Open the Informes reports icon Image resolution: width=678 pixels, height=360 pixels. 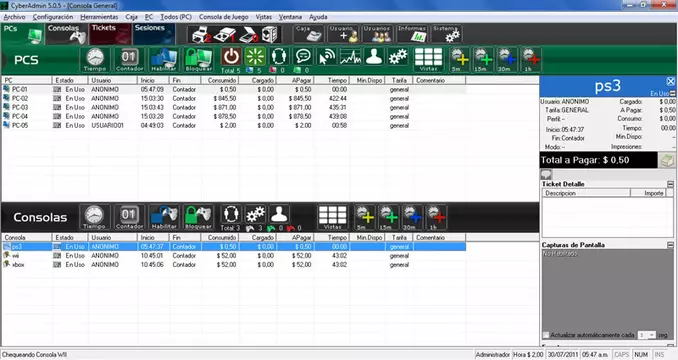[412, 34]
